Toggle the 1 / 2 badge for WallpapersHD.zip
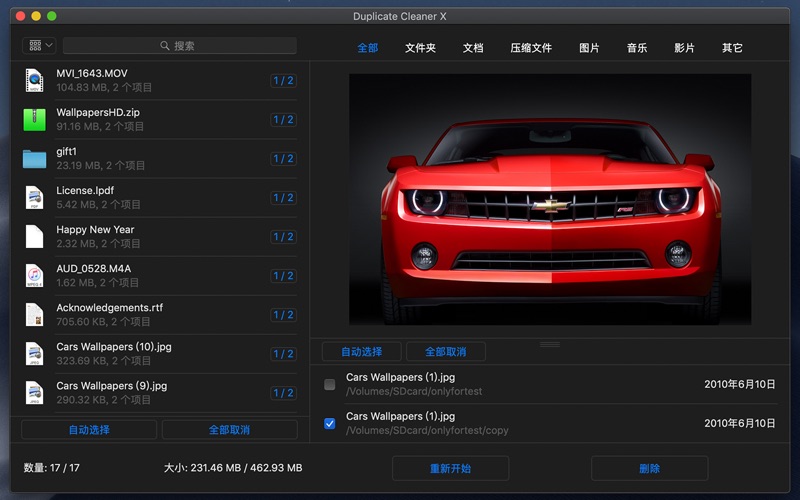Screen dimensions: 800x500 click(x=283, y=119)
